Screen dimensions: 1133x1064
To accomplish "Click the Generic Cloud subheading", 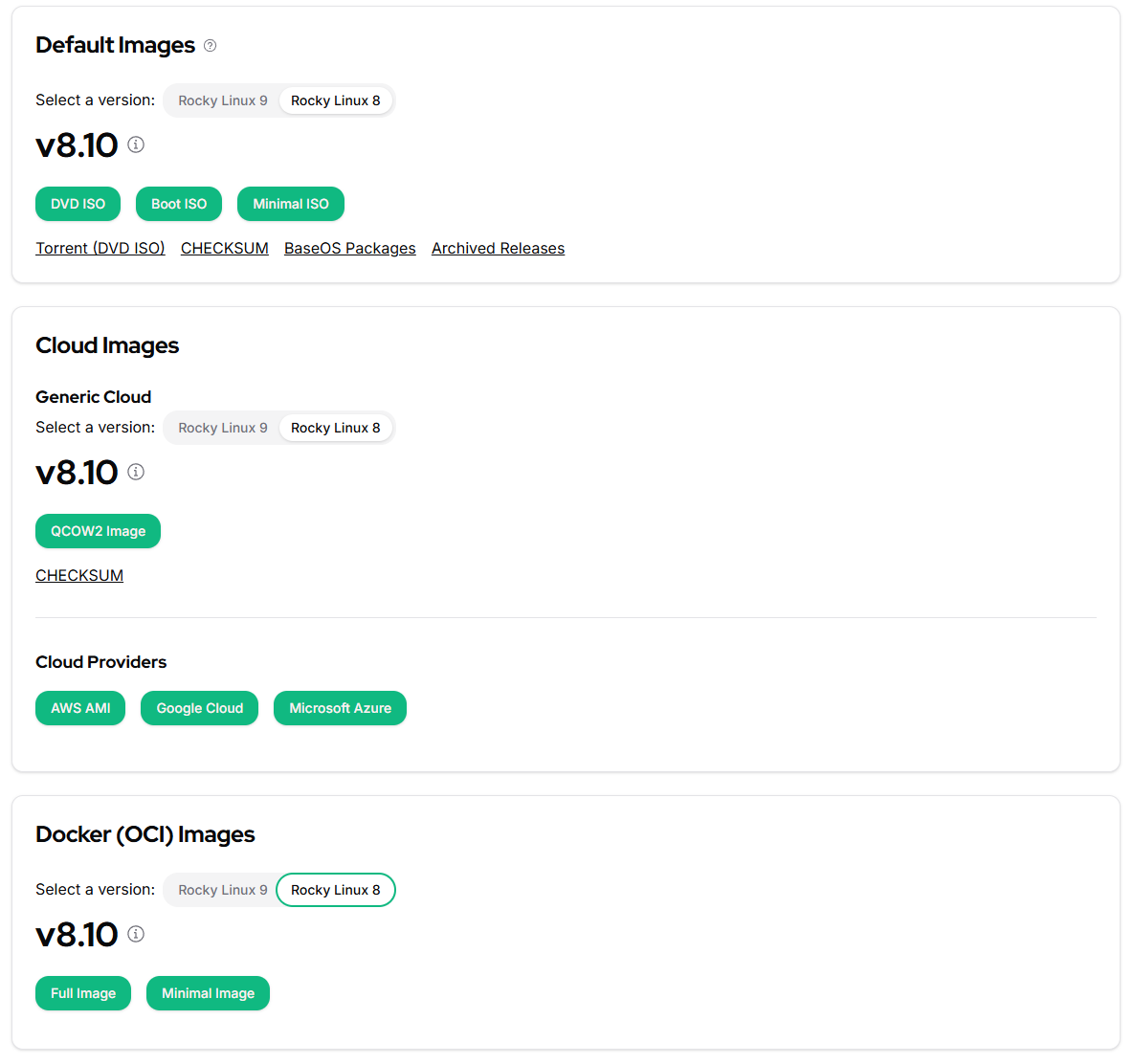I will click(x=93, y=396).
